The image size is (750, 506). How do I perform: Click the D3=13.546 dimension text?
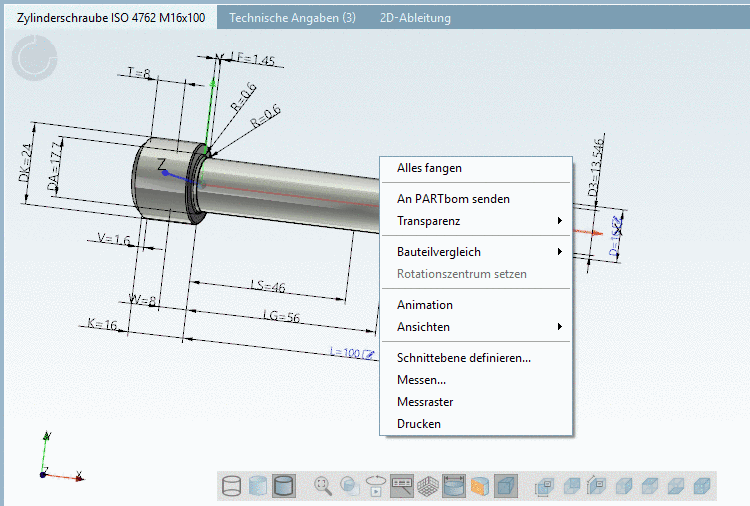(596, 167)
